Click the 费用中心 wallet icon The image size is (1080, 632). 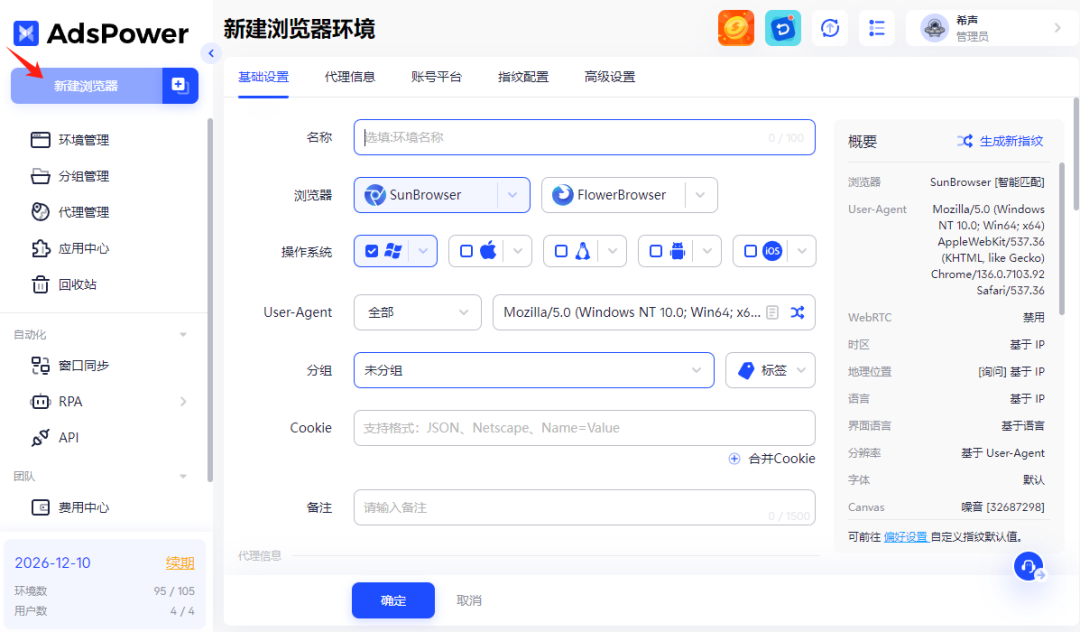(41, 507)
